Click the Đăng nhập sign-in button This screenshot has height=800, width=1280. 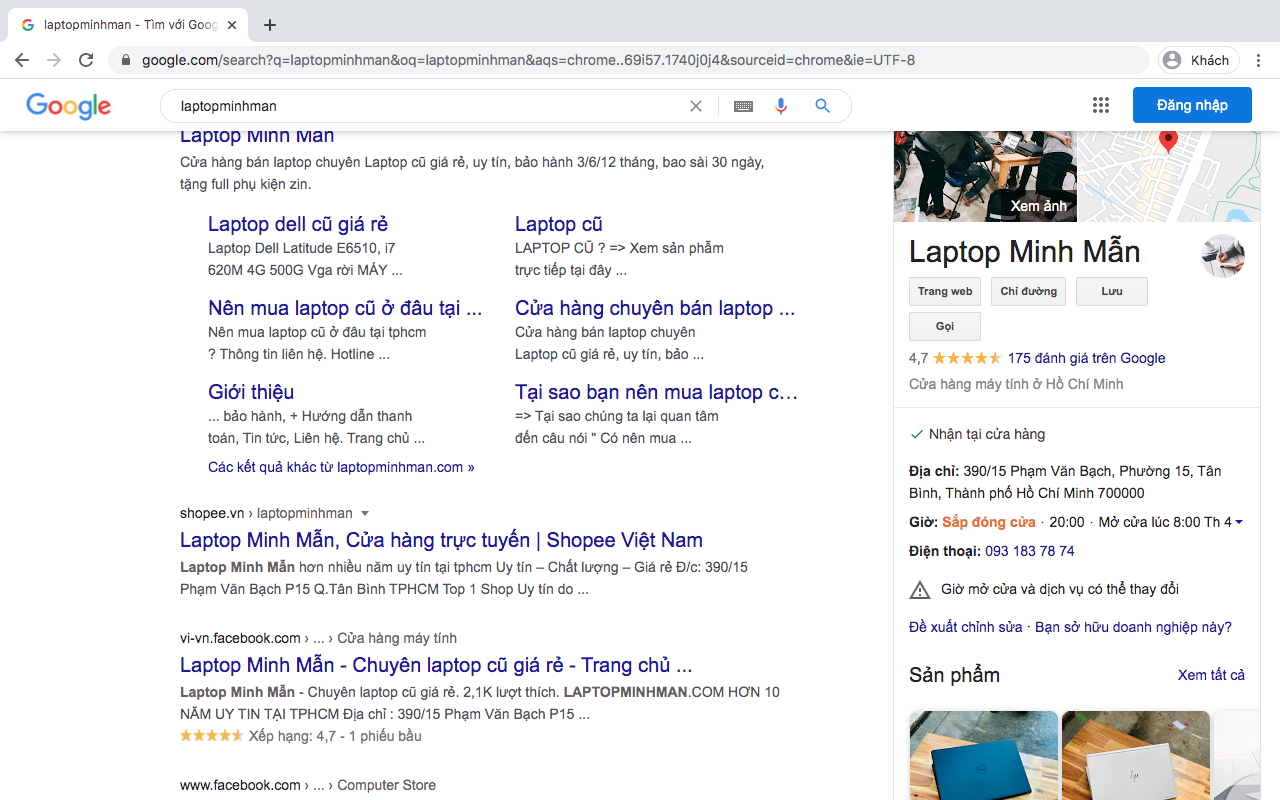[1192, 105]
